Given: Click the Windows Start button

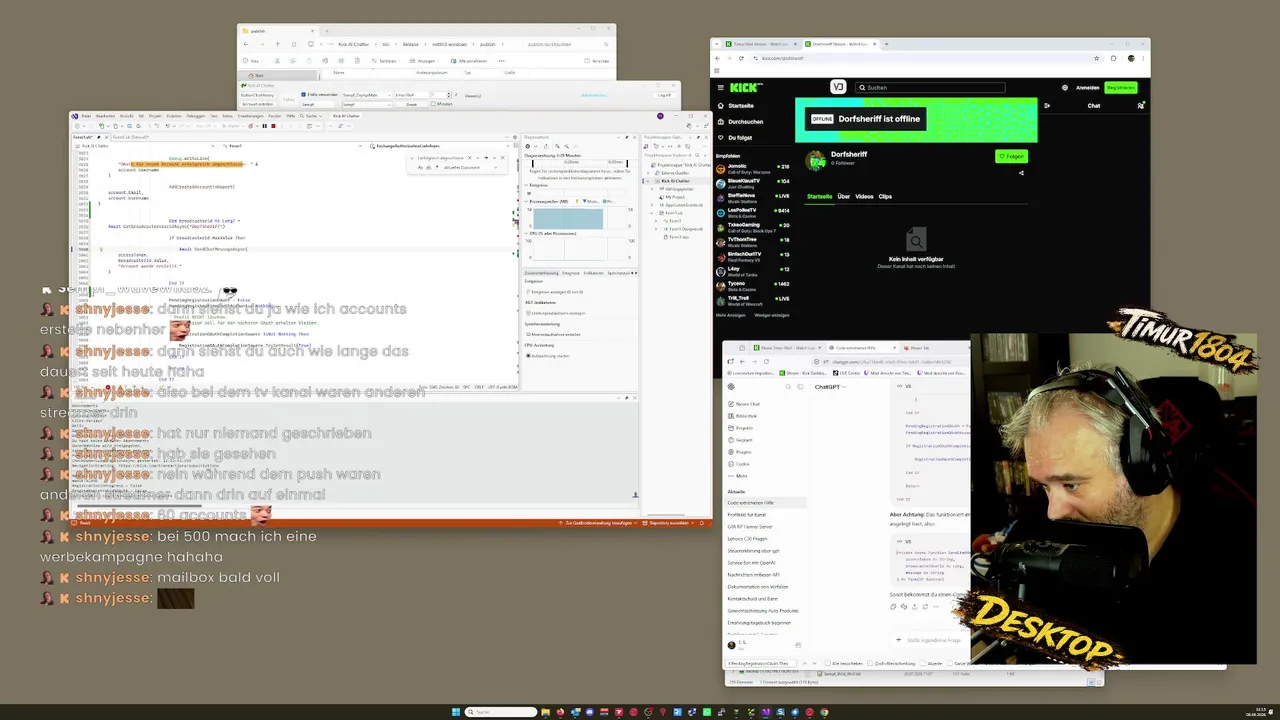Looking at the screenshot, I should (456, 712).
